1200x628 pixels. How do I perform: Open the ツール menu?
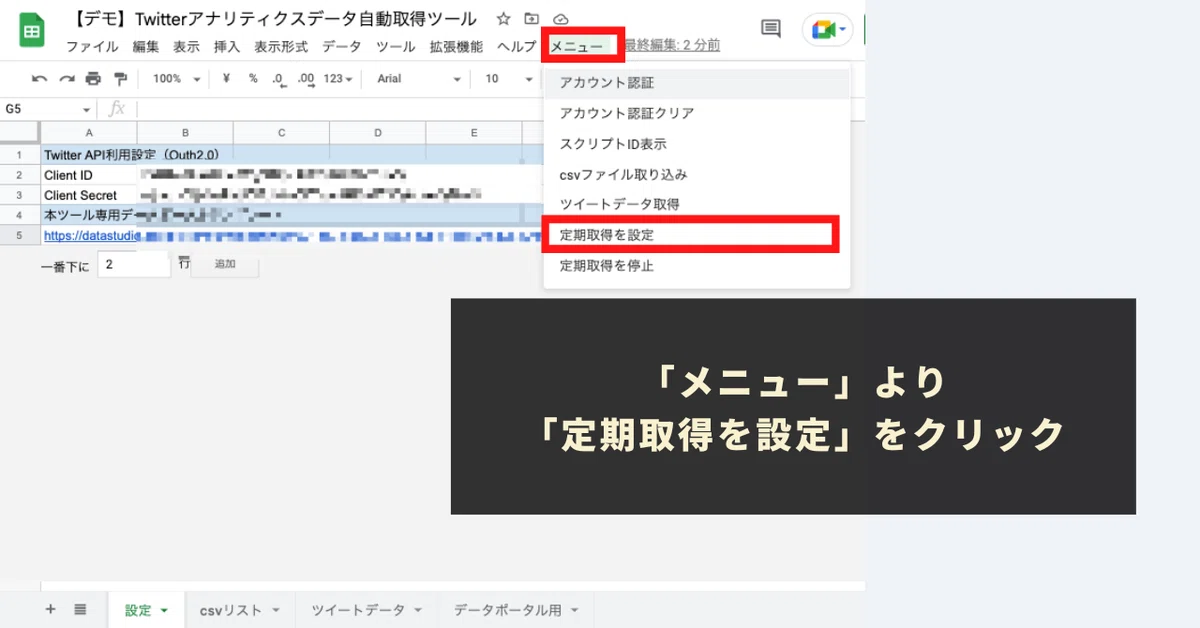click(x=396, y=46)
